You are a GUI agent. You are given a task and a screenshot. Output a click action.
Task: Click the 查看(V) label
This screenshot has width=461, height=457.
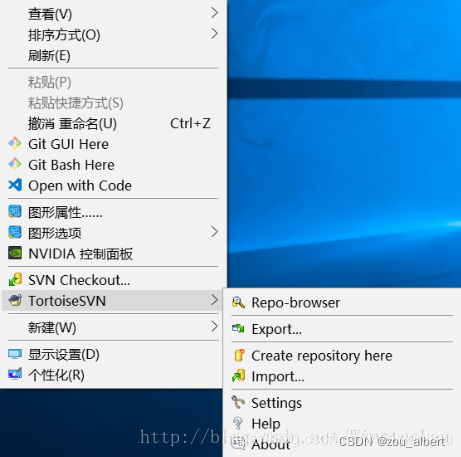(x=50, y=14)
